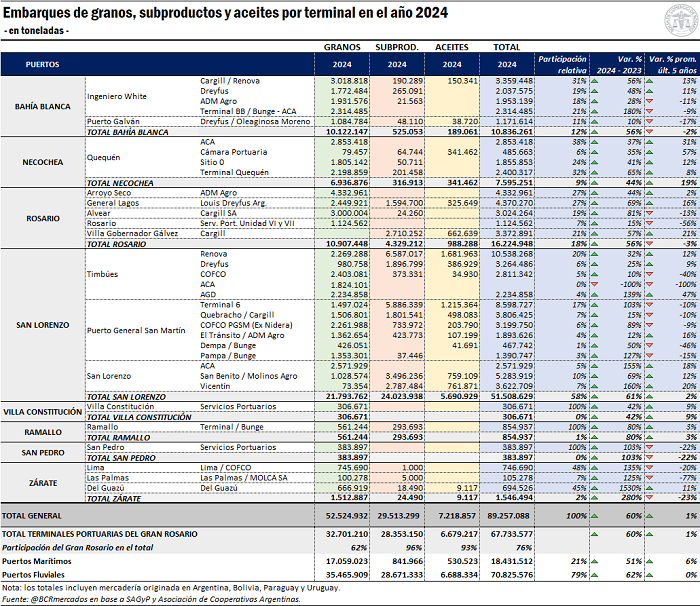Select San Benito / Molinos Agro terminal
700x606 pixels.
click(248, 376)
